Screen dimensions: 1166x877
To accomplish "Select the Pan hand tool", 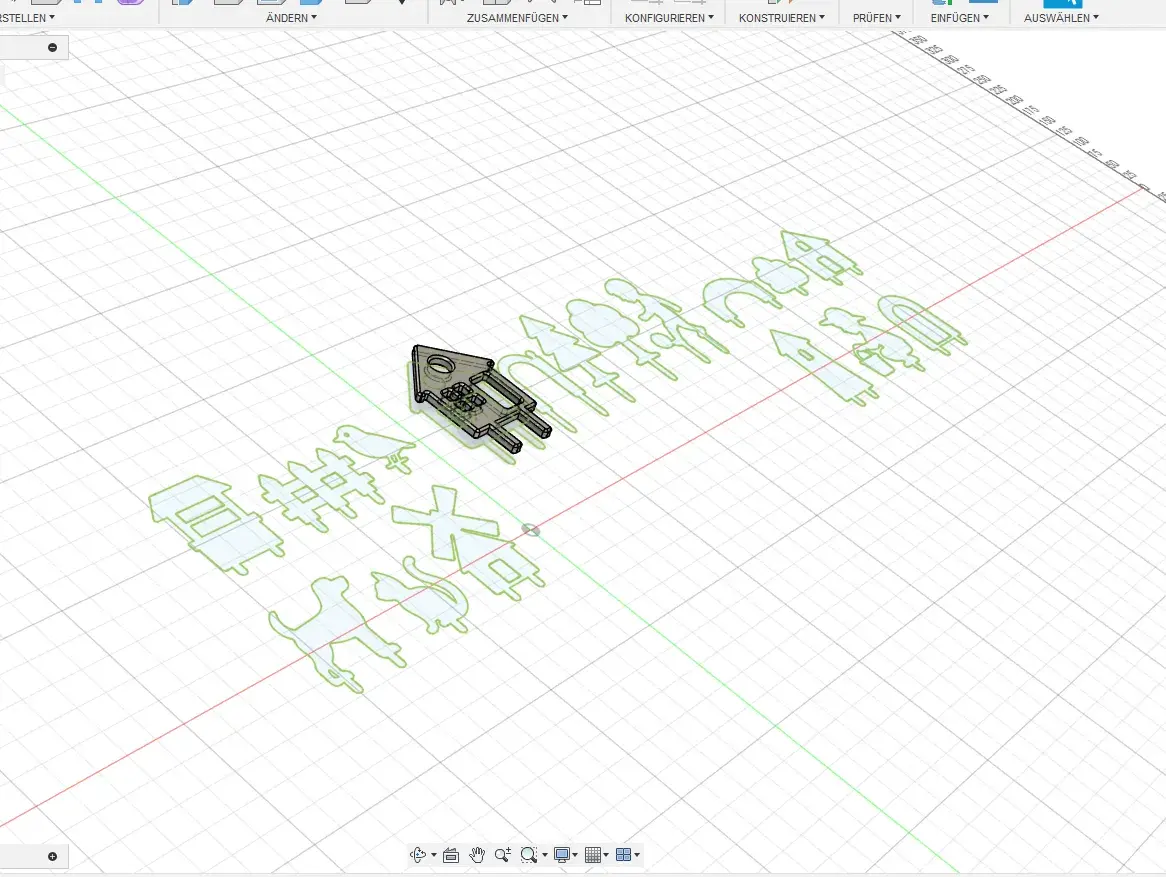I will pos(477,855).
